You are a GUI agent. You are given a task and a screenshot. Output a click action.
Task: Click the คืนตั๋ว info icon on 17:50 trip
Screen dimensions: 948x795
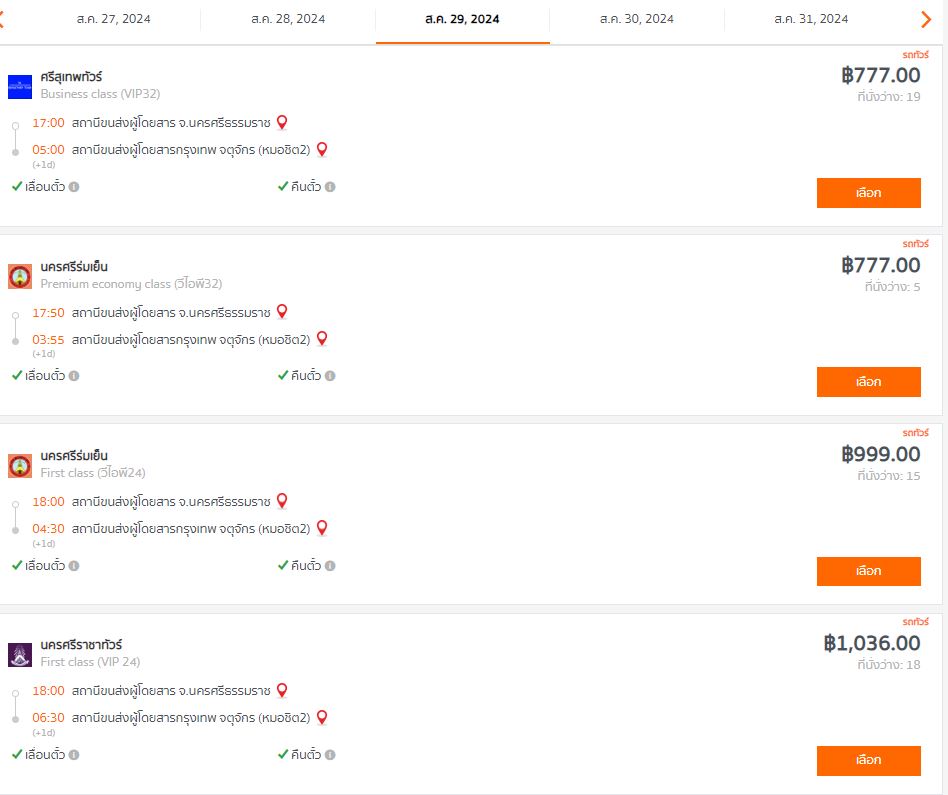pyautogui.click(x=330, y=376)
